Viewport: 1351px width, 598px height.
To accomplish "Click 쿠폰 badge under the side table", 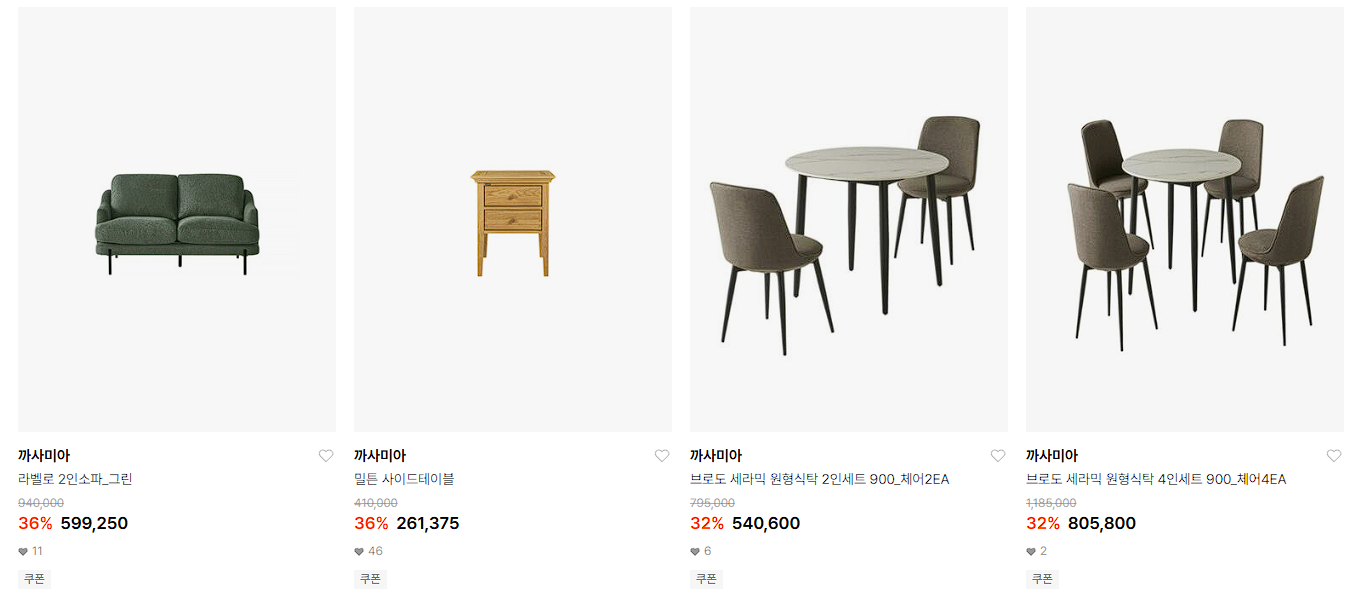I will [370, 579].
